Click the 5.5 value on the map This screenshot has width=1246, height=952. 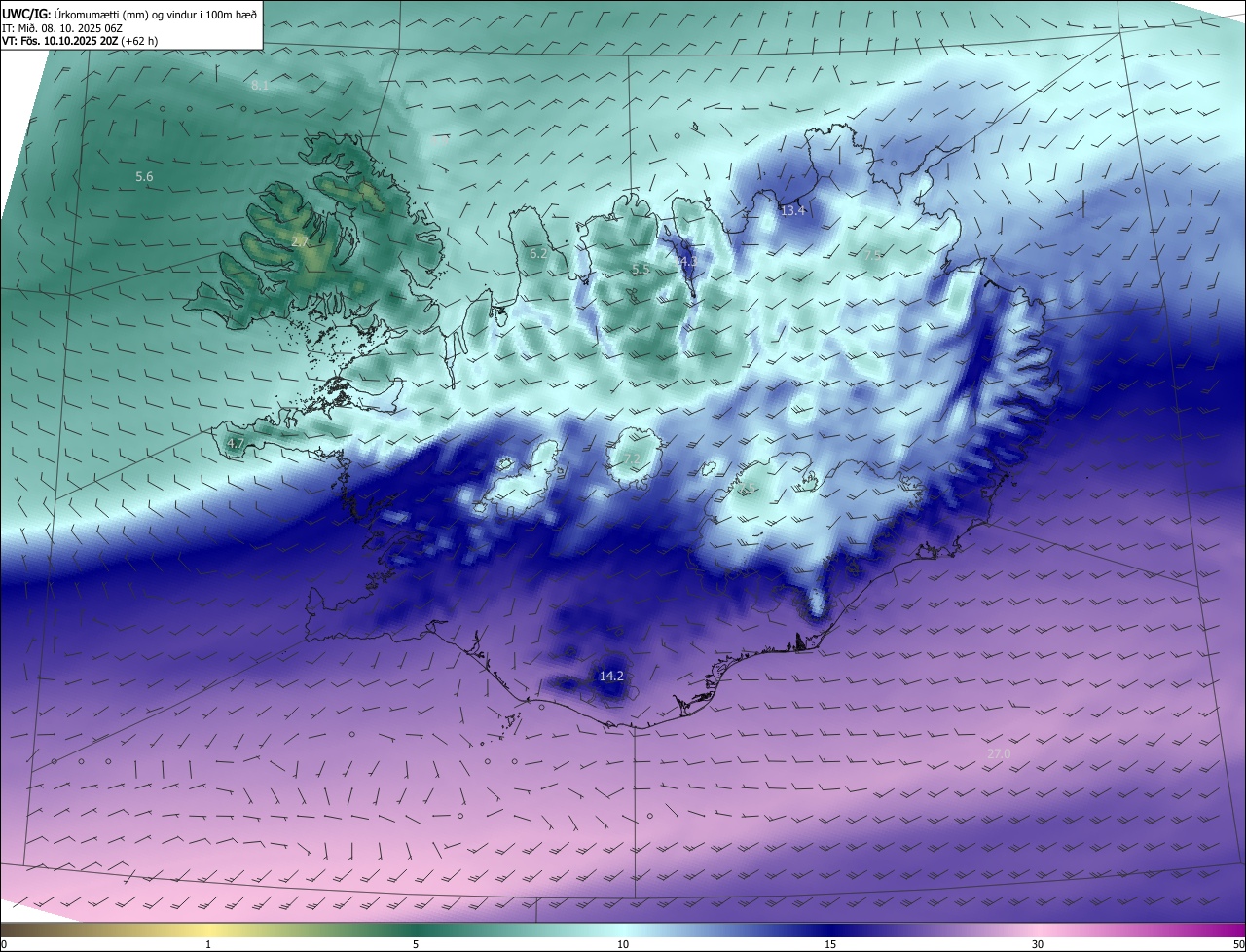641,270
